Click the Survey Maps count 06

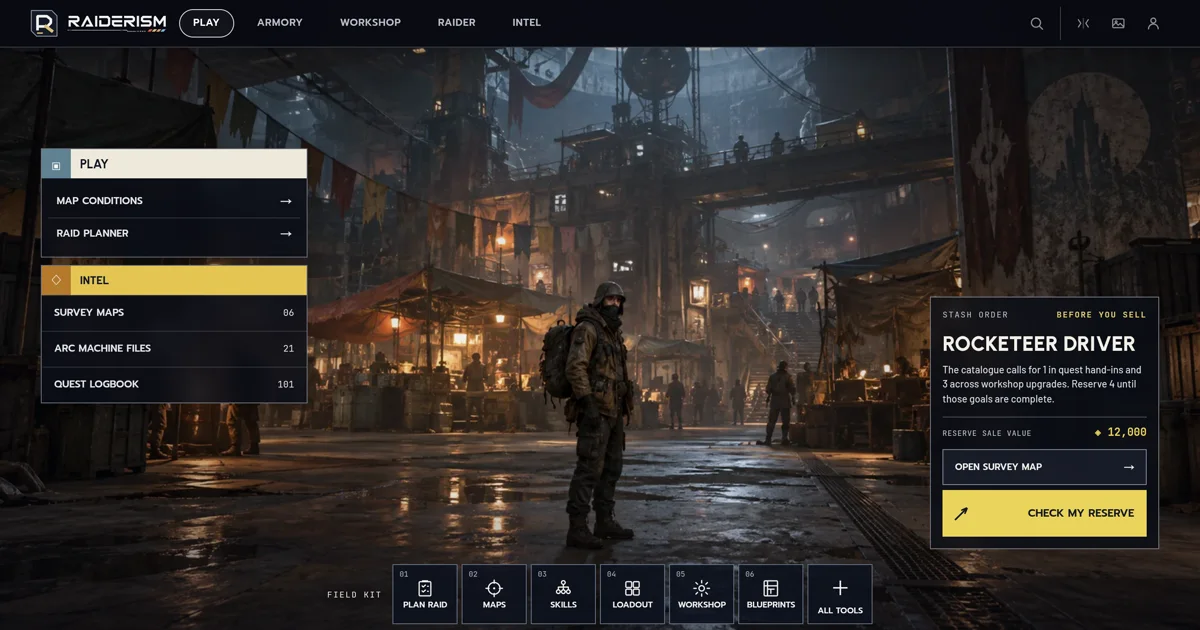pos(288,313)
